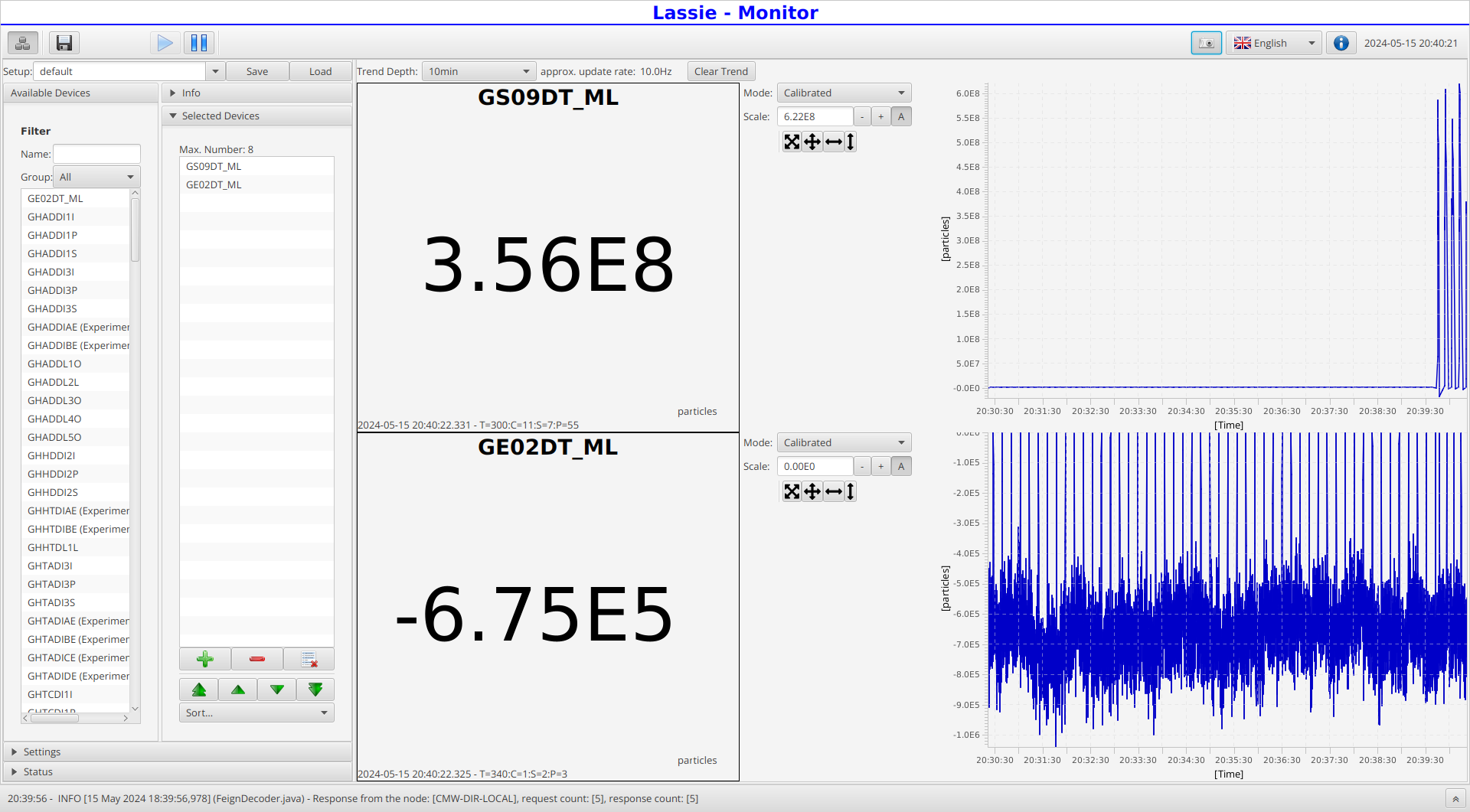Move device up with green up arrow

click(238, 690)
